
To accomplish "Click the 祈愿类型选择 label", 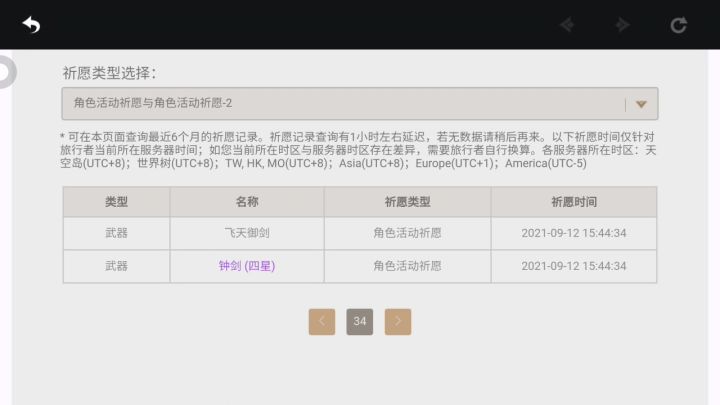I will tap(109, 73).
